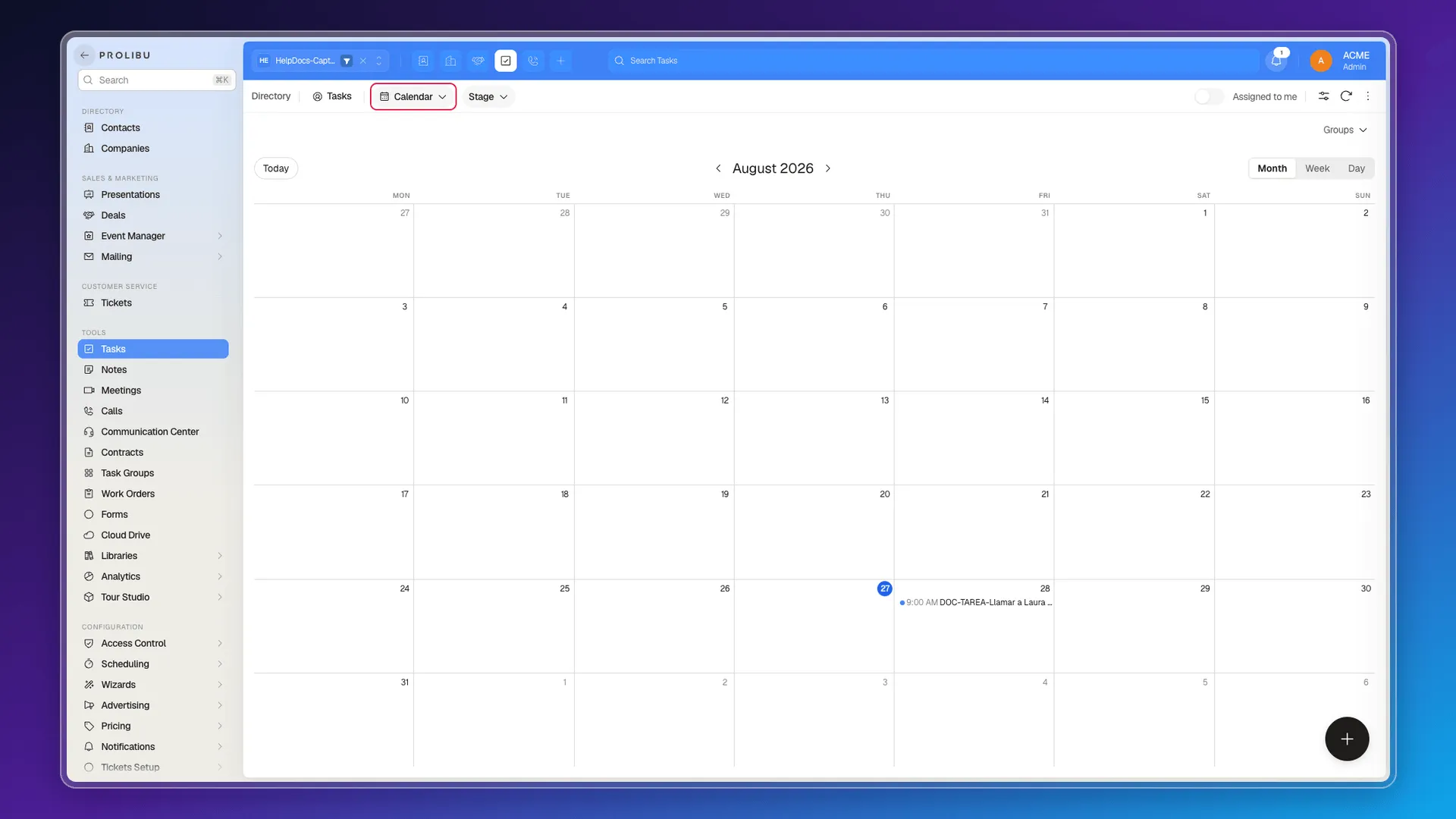This screenshot has width=1456, height=819.
Task: Open the ACME user avatar
Action: point(1320,61)
